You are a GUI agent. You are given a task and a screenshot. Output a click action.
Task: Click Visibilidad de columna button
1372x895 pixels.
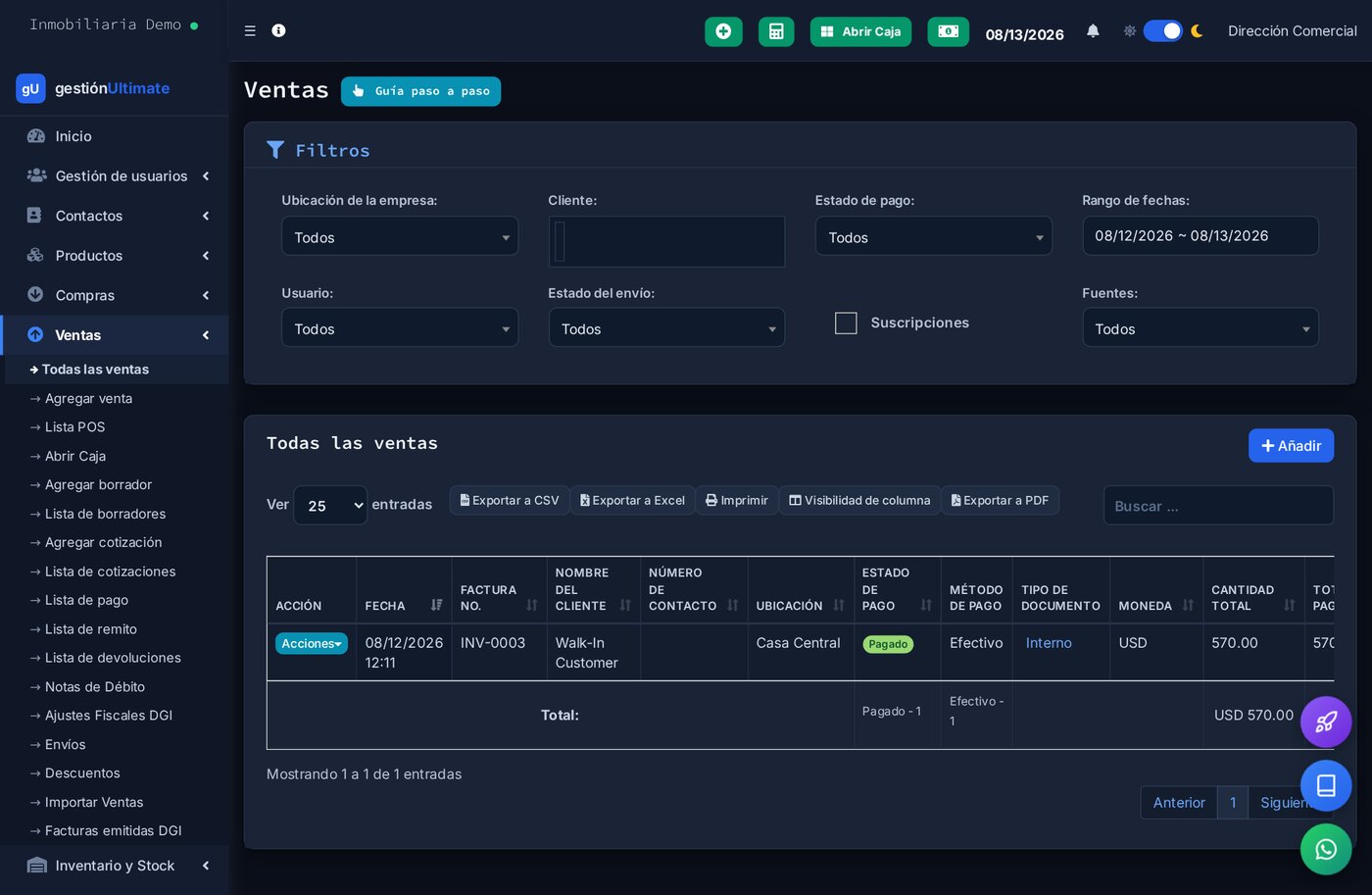click(859, 500)
